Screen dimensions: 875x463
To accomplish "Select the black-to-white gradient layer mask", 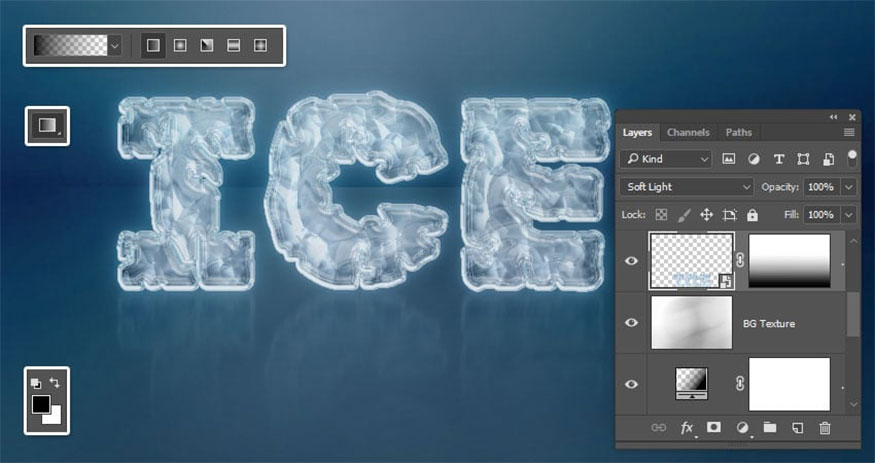I will click(789, 261).
